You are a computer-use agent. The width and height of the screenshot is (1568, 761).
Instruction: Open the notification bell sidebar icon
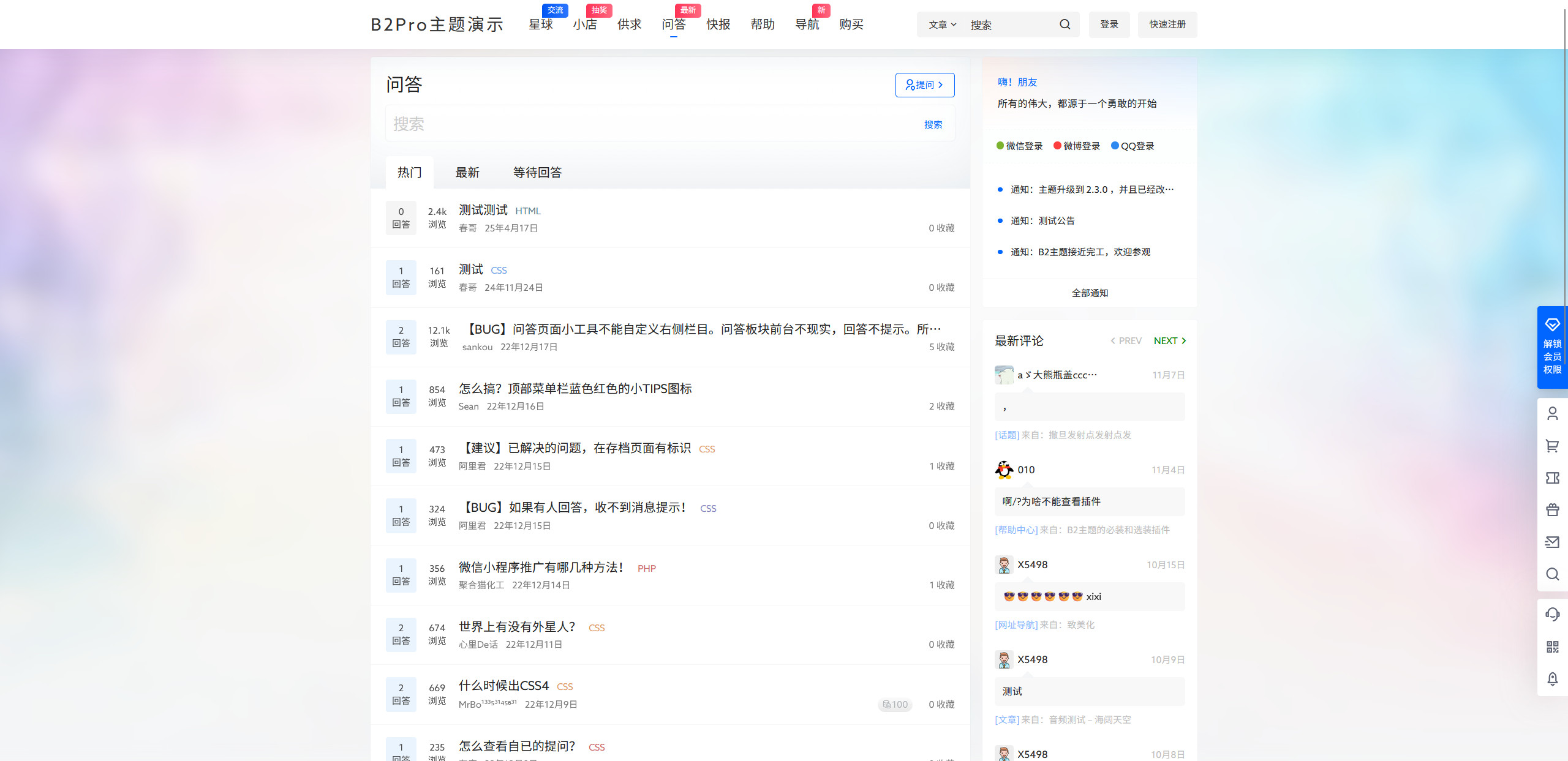pos(1553,679)
